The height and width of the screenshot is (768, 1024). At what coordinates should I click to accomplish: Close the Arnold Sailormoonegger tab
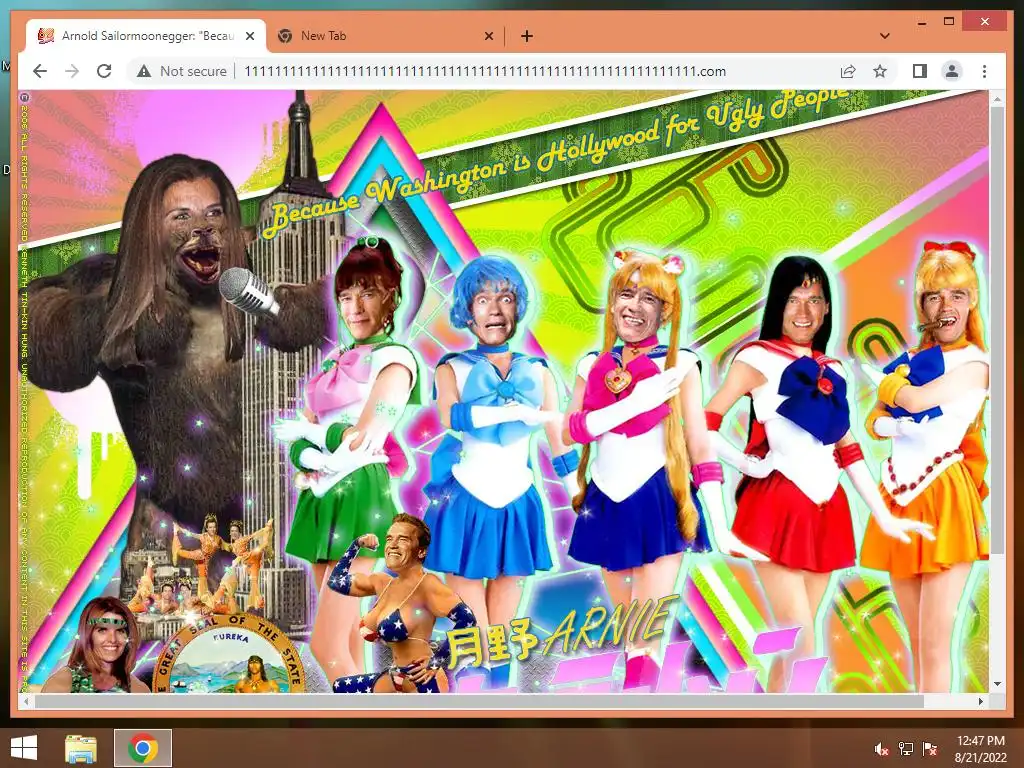point(249,36)
